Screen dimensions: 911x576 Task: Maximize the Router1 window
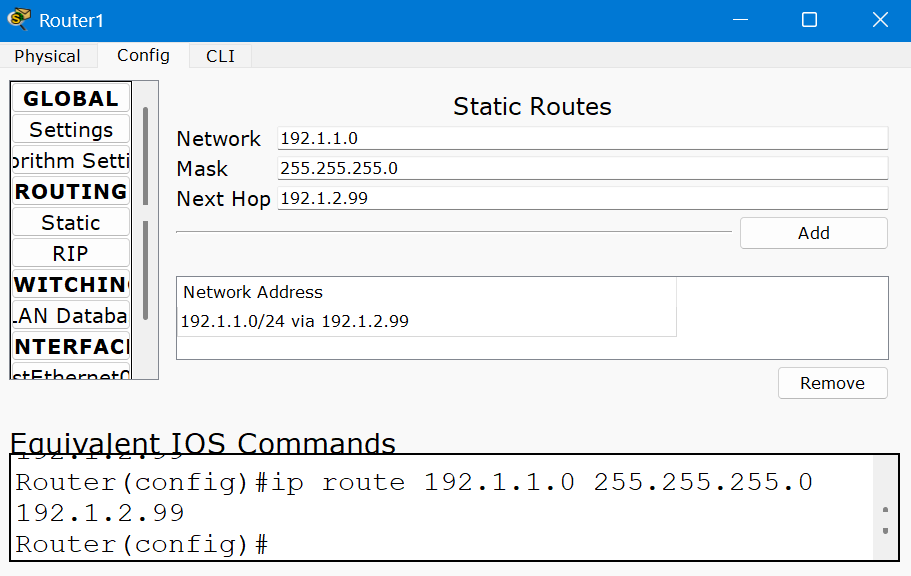tap(809, 20)
